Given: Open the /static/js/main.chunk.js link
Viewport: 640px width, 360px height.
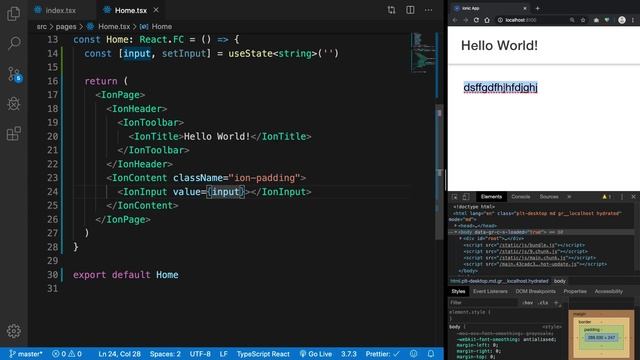Looking at the screenshot, I should [533, 258].
